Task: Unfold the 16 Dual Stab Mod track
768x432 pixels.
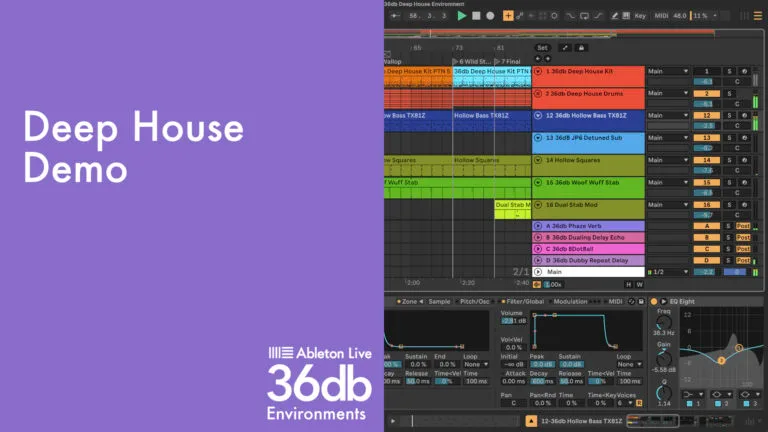Action: (x=538, y=205)
